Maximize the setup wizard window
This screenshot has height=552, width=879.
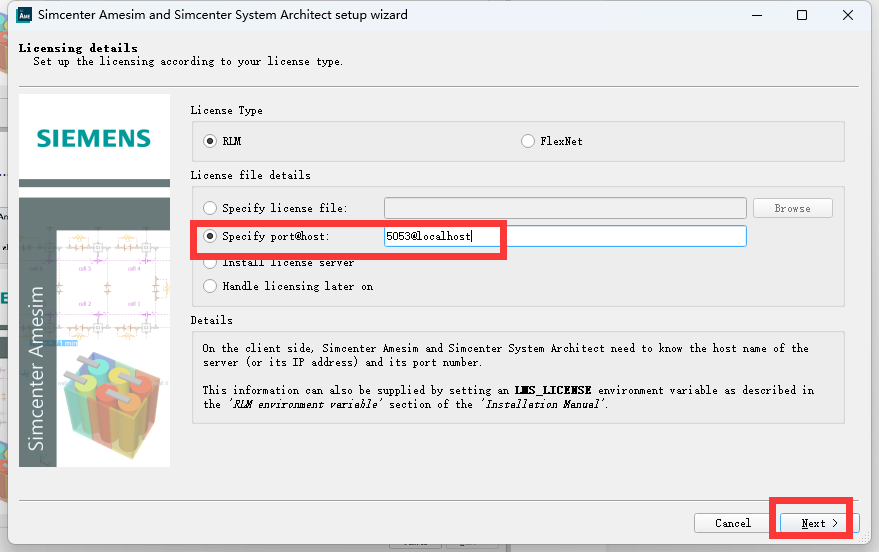(x=802, y=15)
